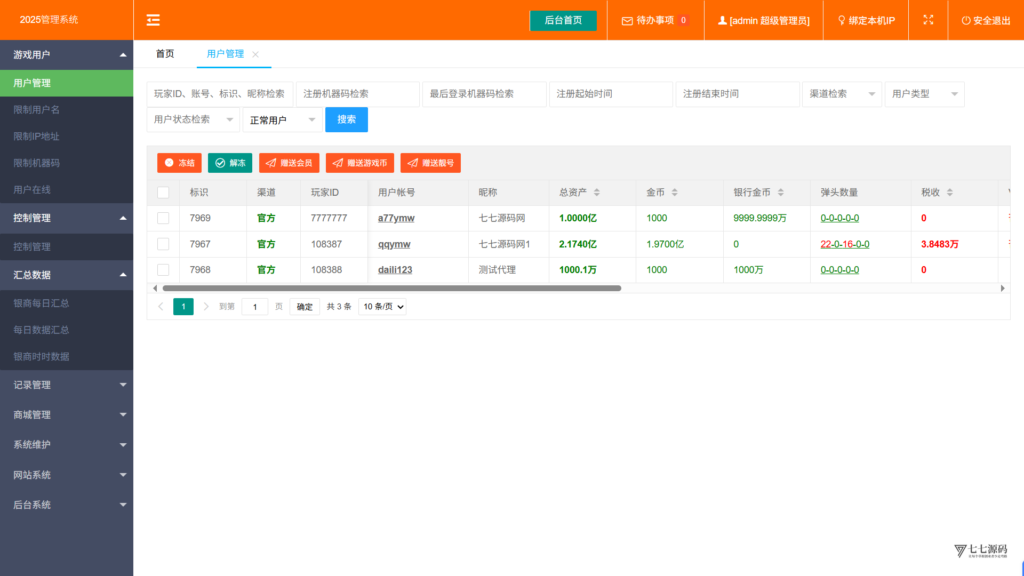The height and width of the screenshot is (576, 1024).
Task: Click the horizontal table scrollbar thumb
Action: (392, 288)
